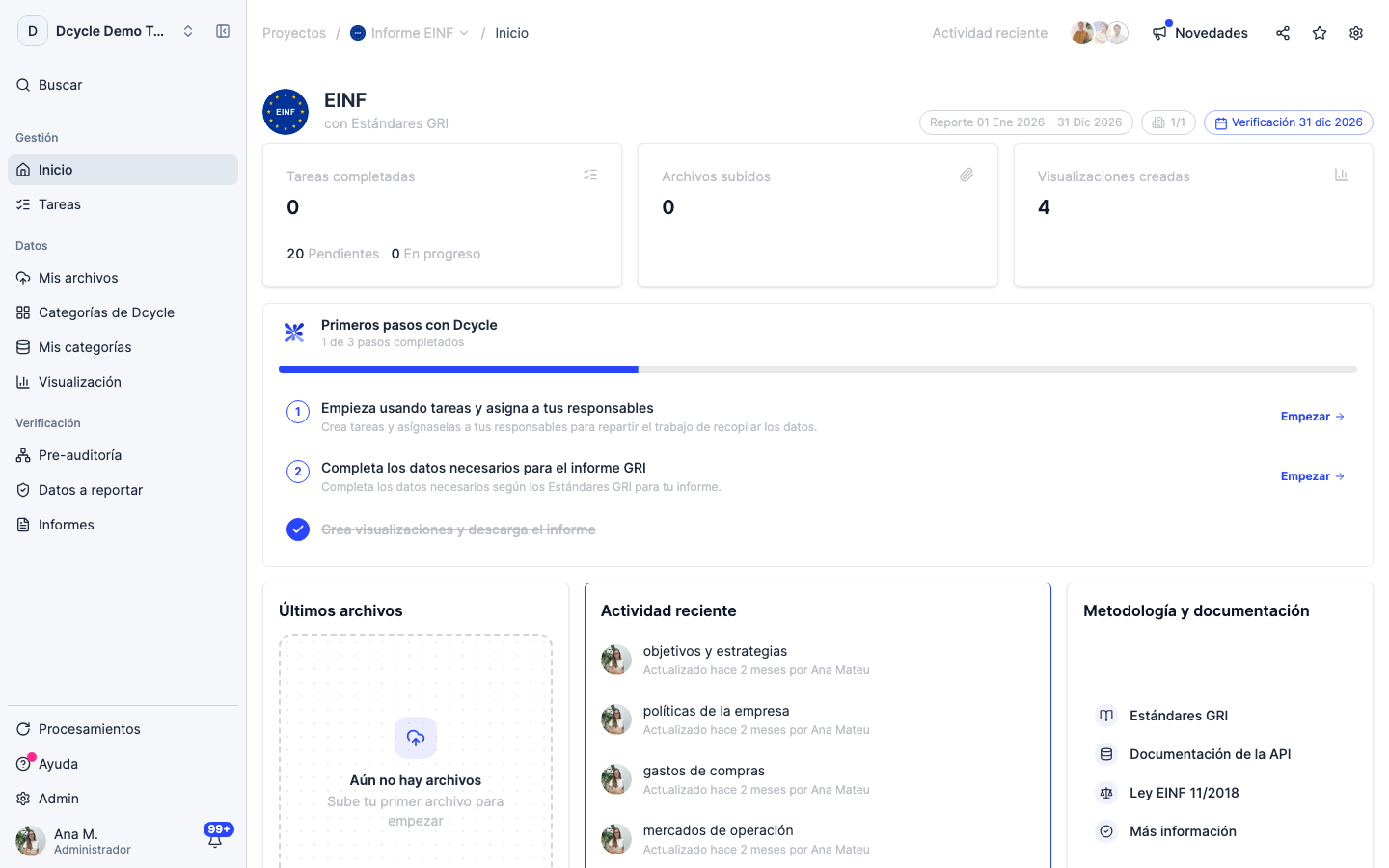Click 0 En progreso count
Image resolution: width=1389 pixels, height=868 pixels.
[x=436, y=254]
